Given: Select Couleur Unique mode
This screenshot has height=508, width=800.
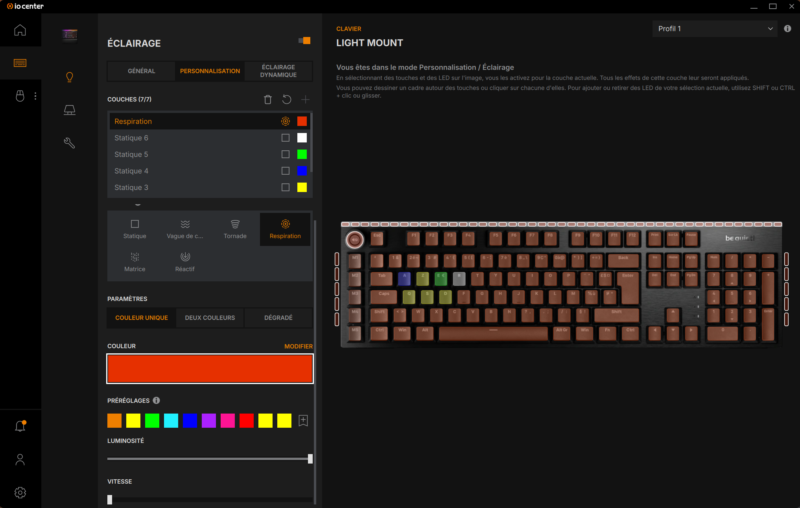Looking at the screenshot, I should 141,318.
